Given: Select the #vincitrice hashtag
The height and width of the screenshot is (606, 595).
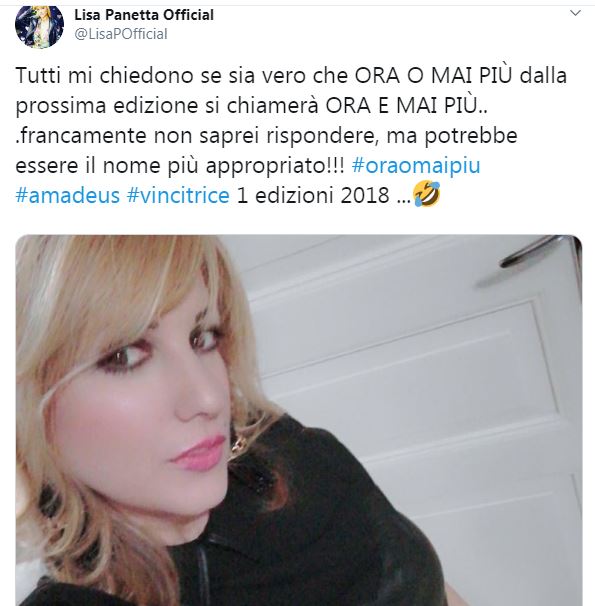Looking at the screenshot, I should pyautogui.click(x=178, y=196).
